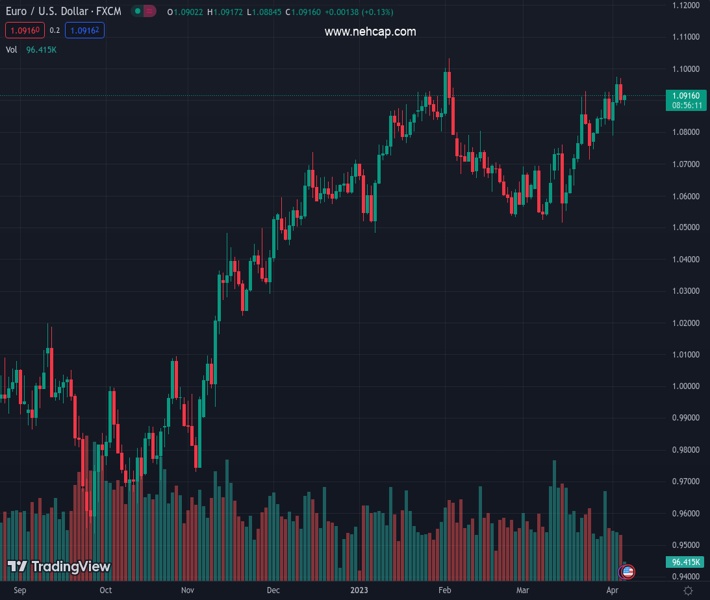Image resolution: width=710 pixels, height=600 pixels.
Task: Click the Nov label on time axis
Action: click(188, 591)
